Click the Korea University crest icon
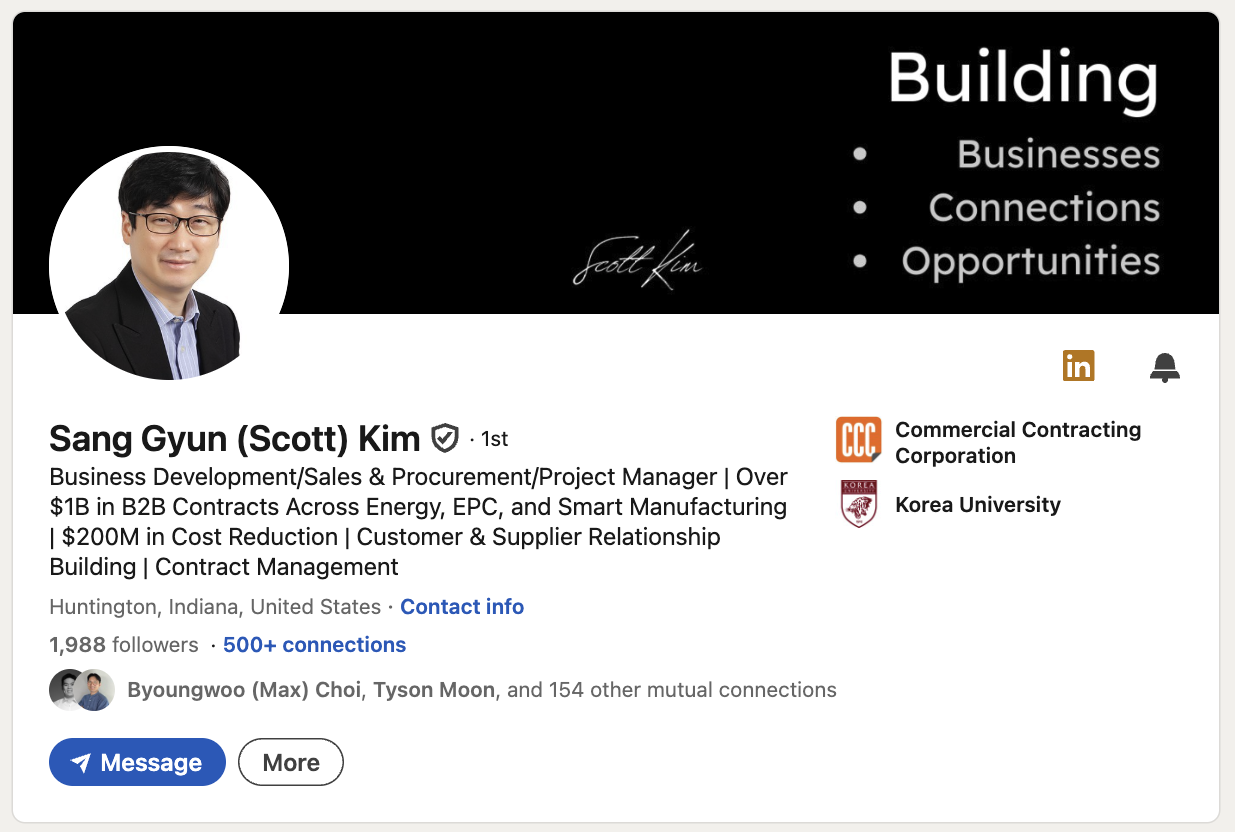 (858, 504)
